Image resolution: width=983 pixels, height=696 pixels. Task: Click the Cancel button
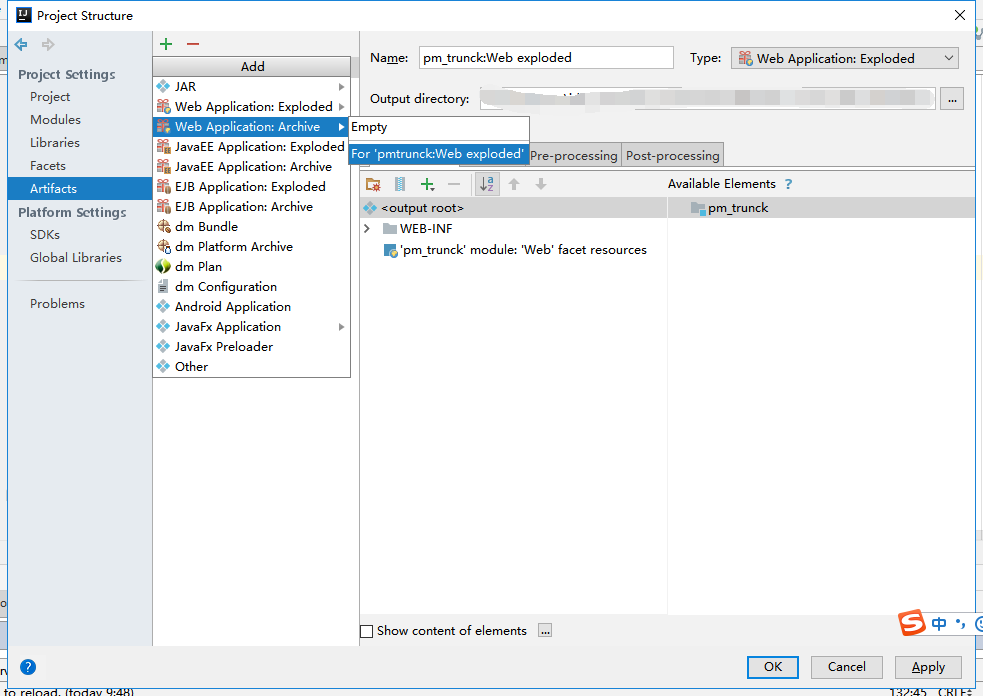tap(846, 667)
